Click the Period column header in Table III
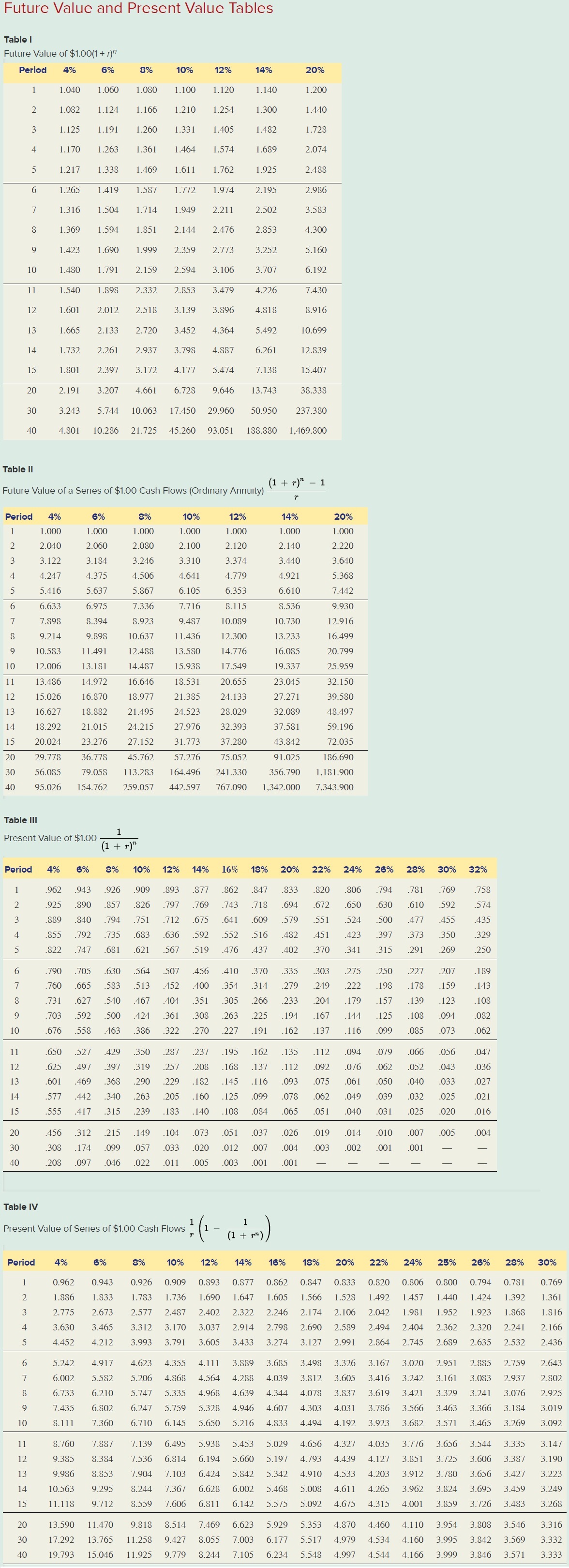The height and width of the screenshot is (1568, 569). point(18,869)
